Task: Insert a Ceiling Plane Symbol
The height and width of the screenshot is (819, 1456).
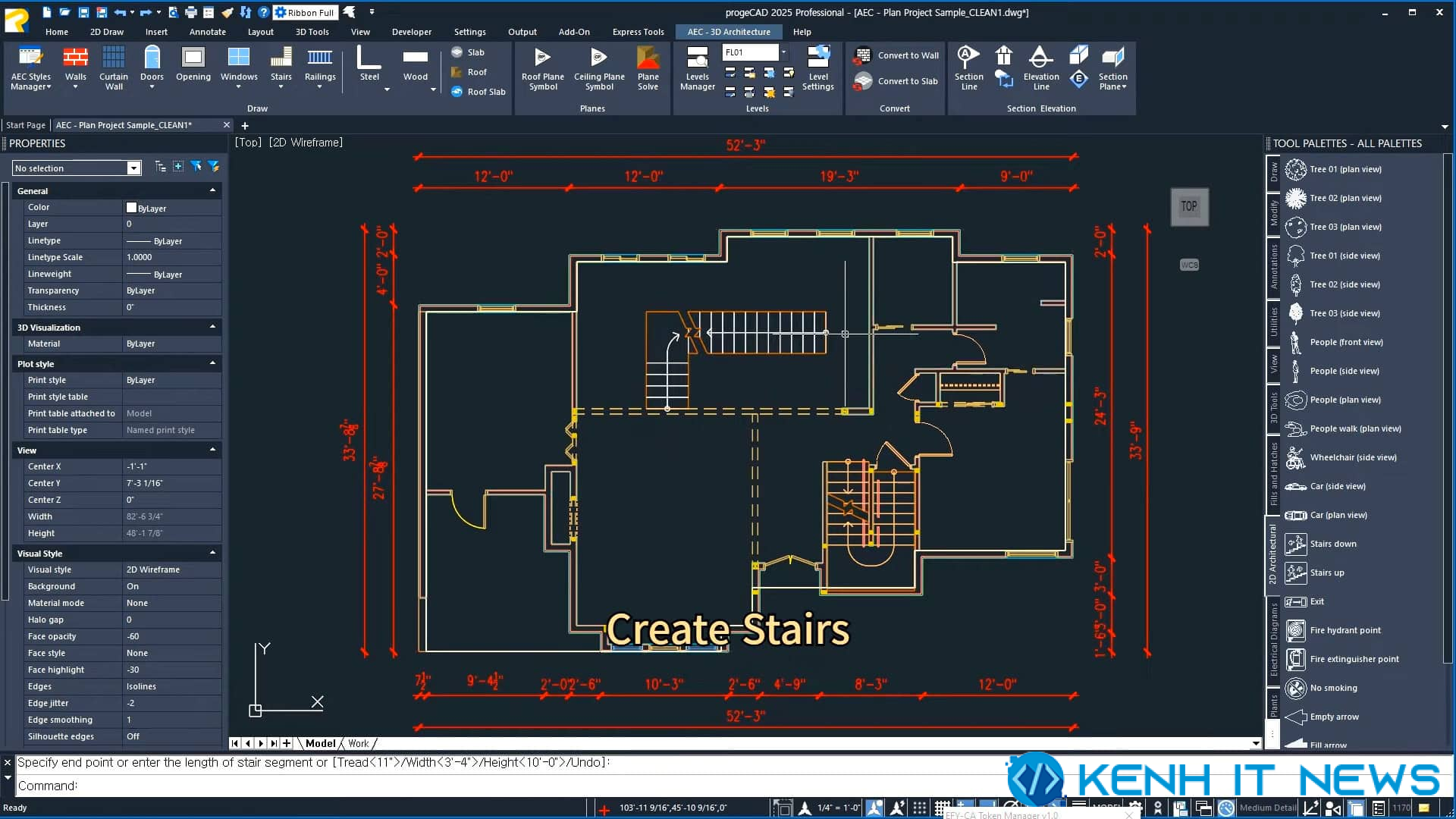Action: (x=599, y=68)
